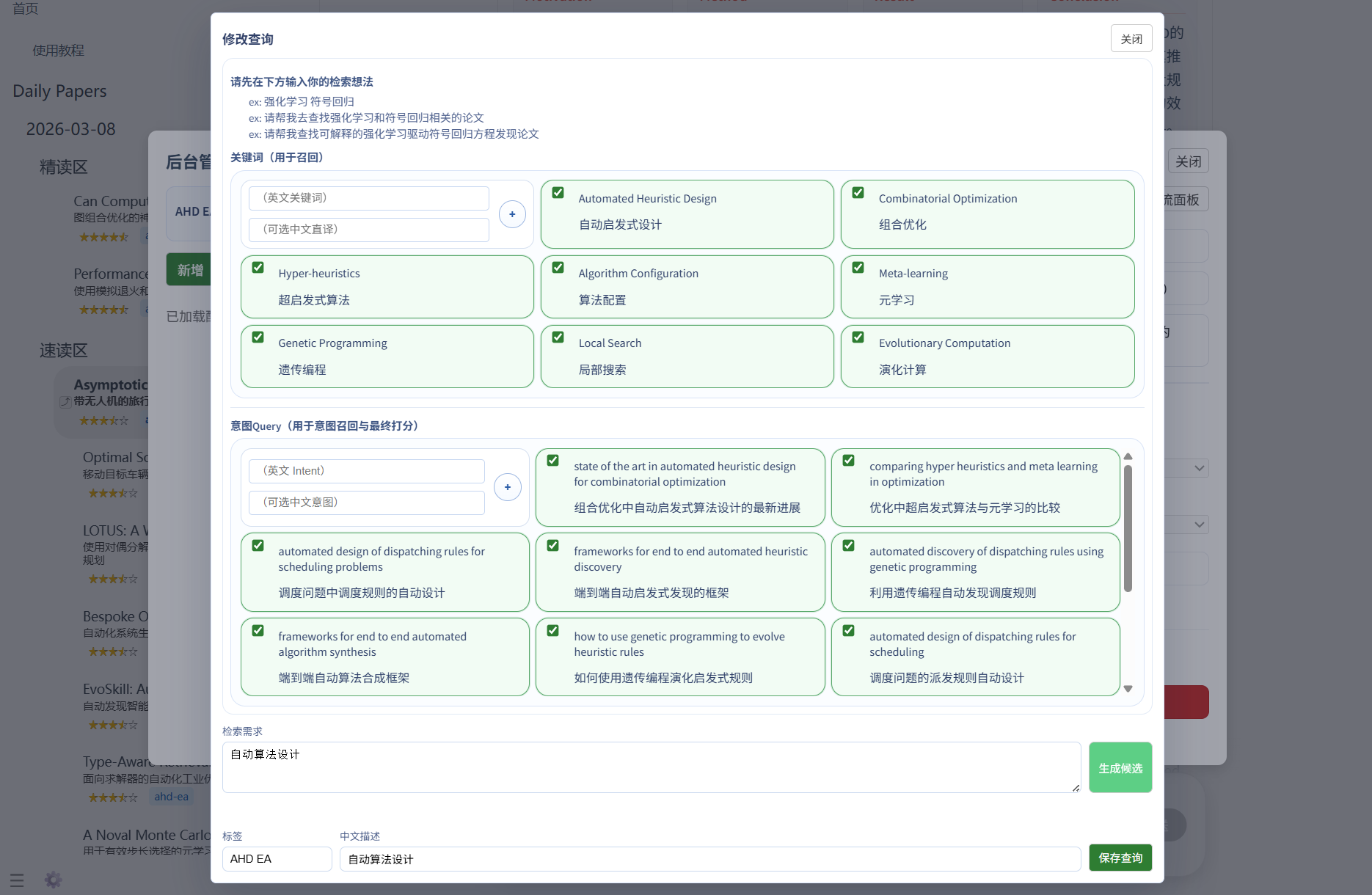1372x895 pixels.
Task: Open 使用教程 in the left sidebar
Action: point(59,51)
